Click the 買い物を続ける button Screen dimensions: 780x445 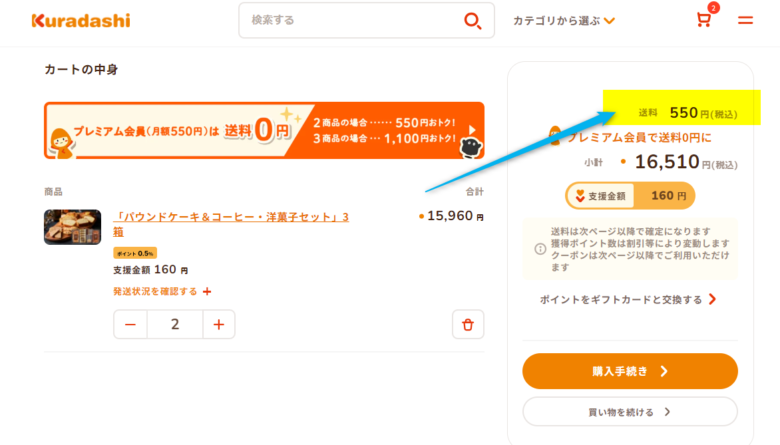[x=630, y=411]
